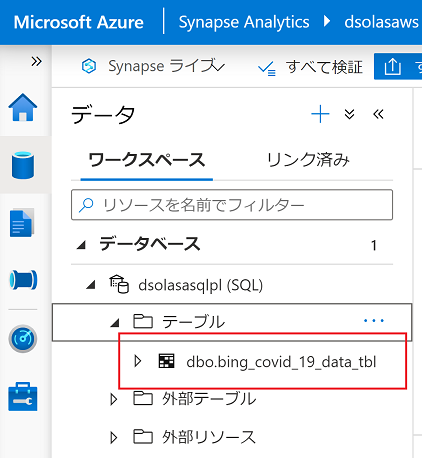Select the dsolasasqlpl (SQL) database
Viewport: 422px width, 458px height.
pos(200,285)
